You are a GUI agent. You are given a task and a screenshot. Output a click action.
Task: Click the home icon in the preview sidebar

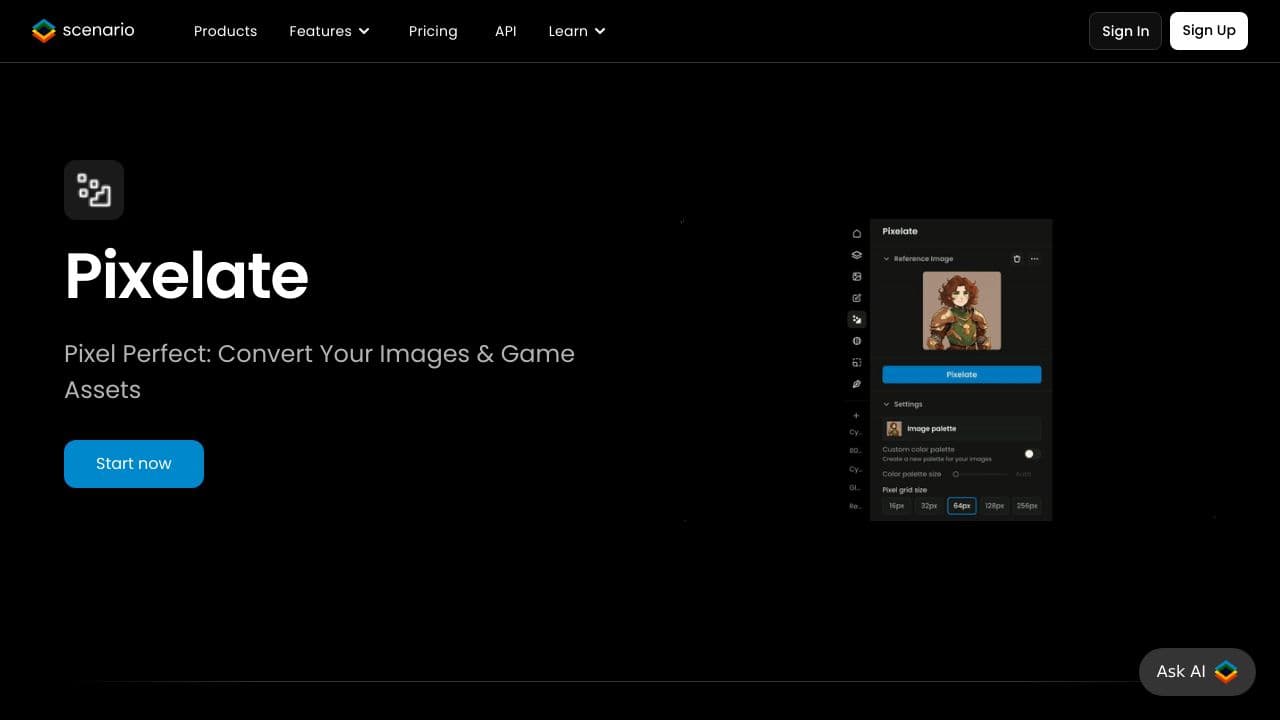click(856, 233)
